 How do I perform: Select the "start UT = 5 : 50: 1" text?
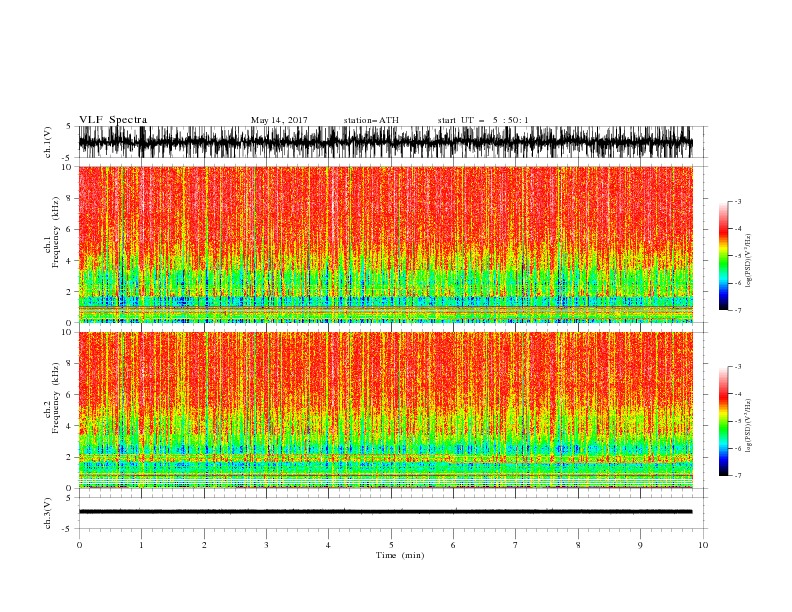point(483,120)
